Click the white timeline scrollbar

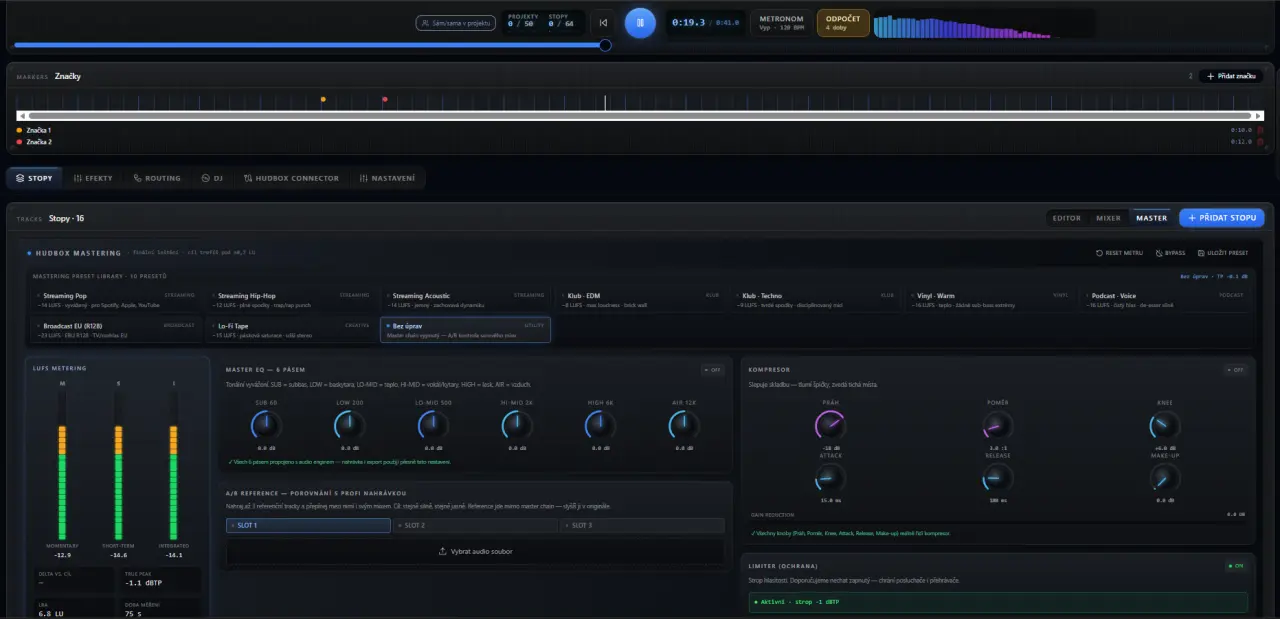639,116
